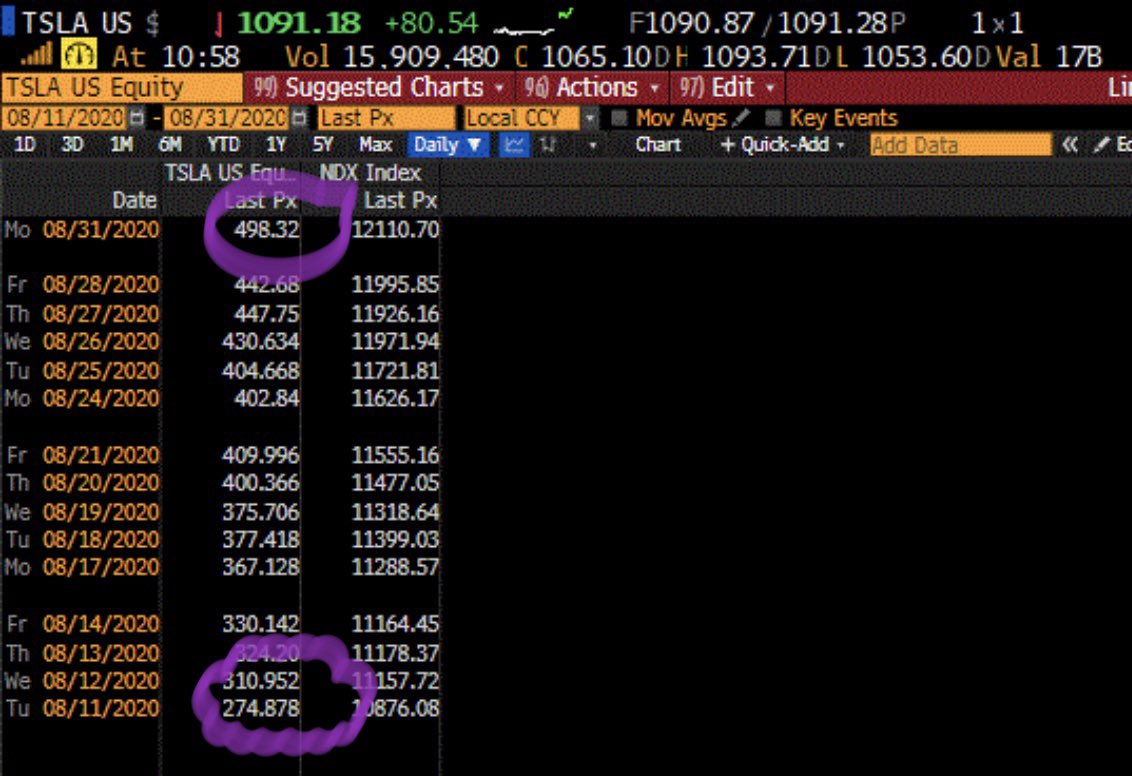Click TSLA price 375.706

(x=261, y=511)
